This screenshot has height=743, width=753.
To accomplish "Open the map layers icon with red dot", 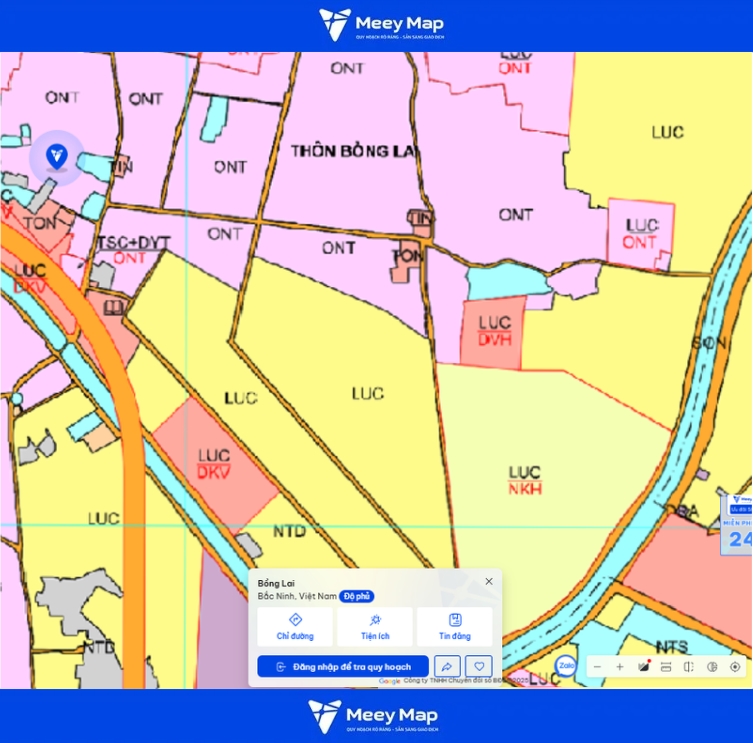I will (644, 667).
